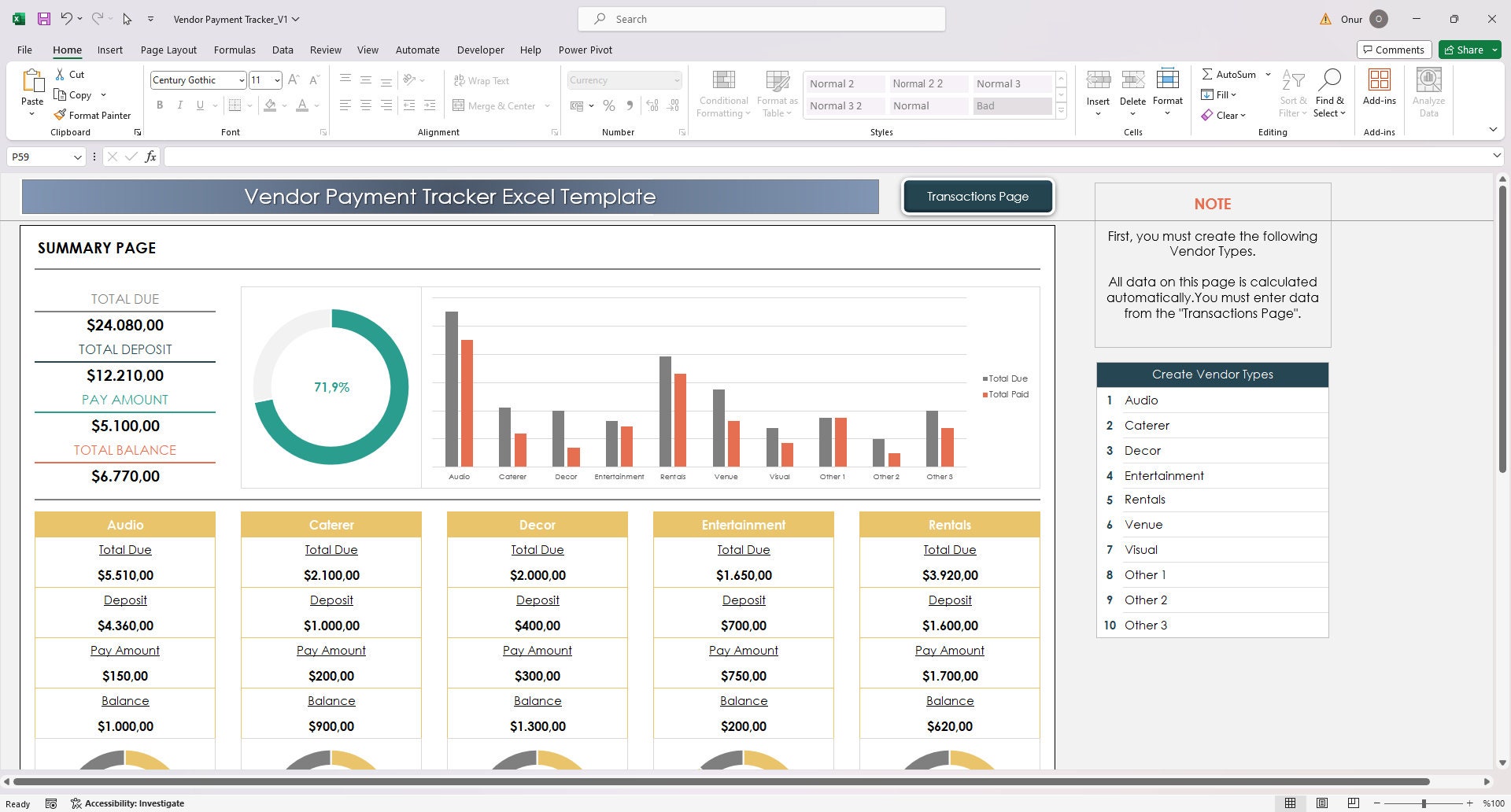
Task: Click the Undo icon
Action: point(67,19)
